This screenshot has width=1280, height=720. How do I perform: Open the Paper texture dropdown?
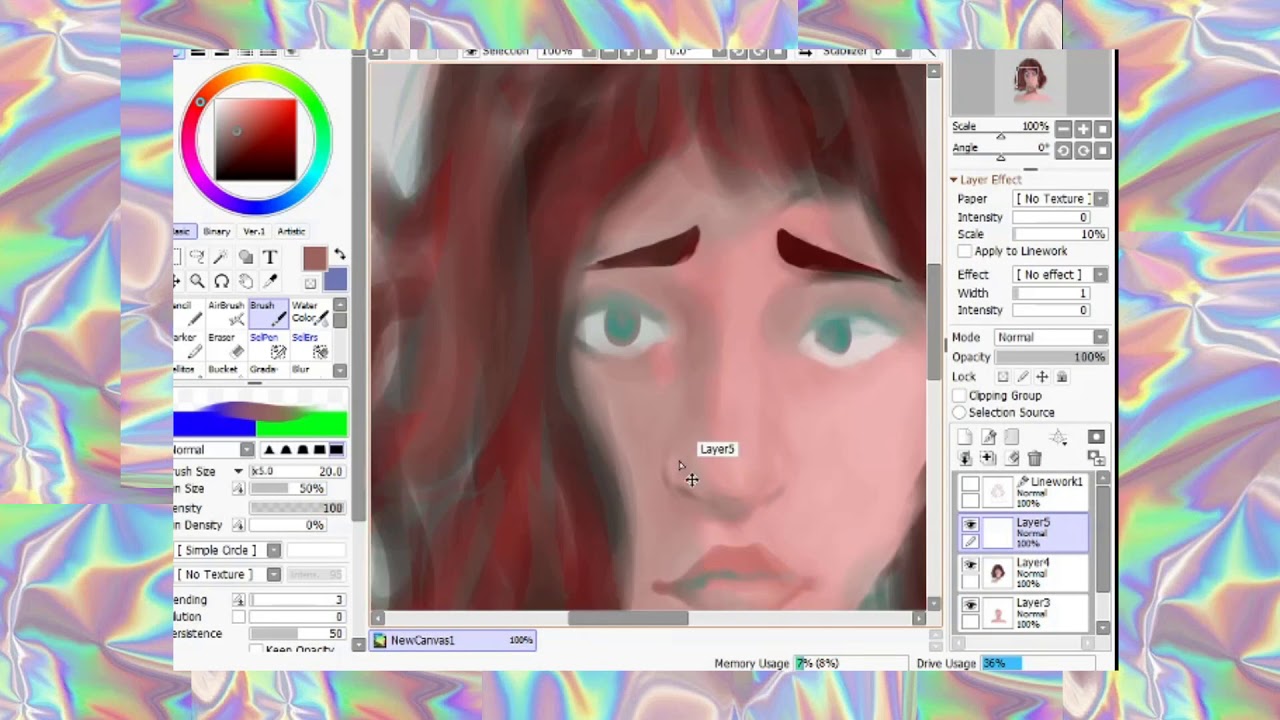[x=1060, y=199]
